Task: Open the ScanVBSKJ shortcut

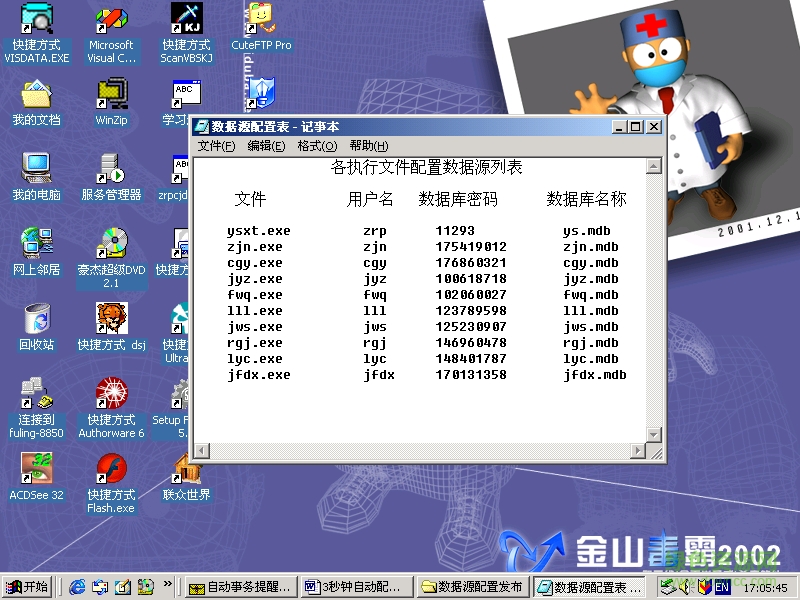Action: pos(185,22)
